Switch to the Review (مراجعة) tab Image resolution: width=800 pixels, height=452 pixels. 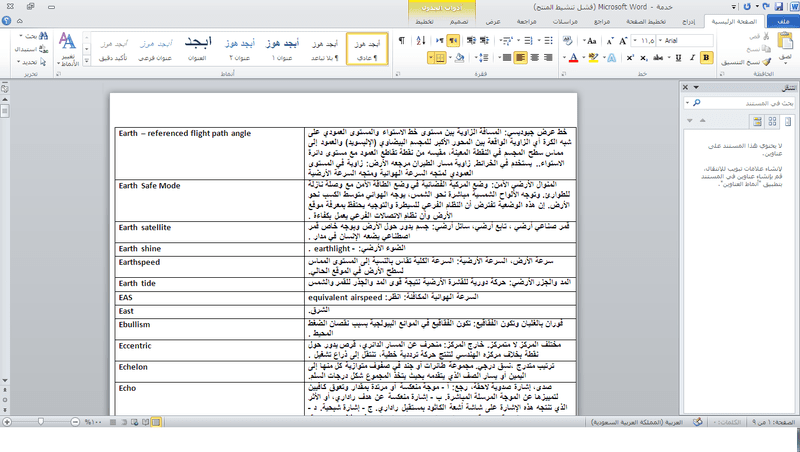click(x=527, y=21)
